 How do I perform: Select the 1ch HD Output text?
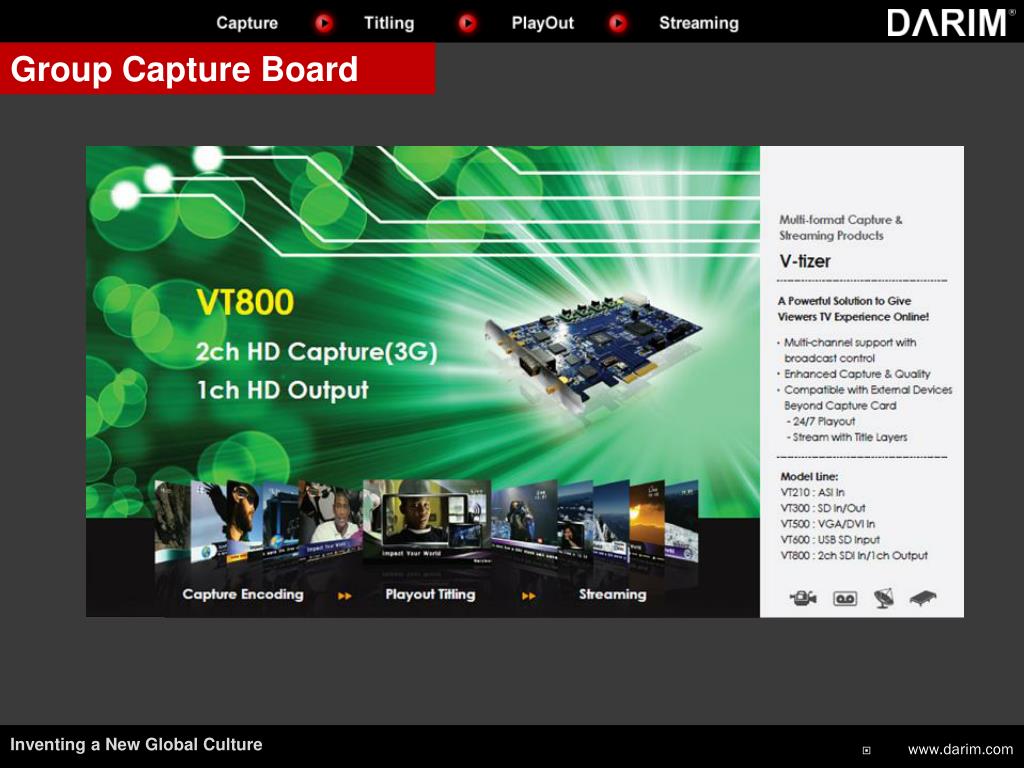283,391
